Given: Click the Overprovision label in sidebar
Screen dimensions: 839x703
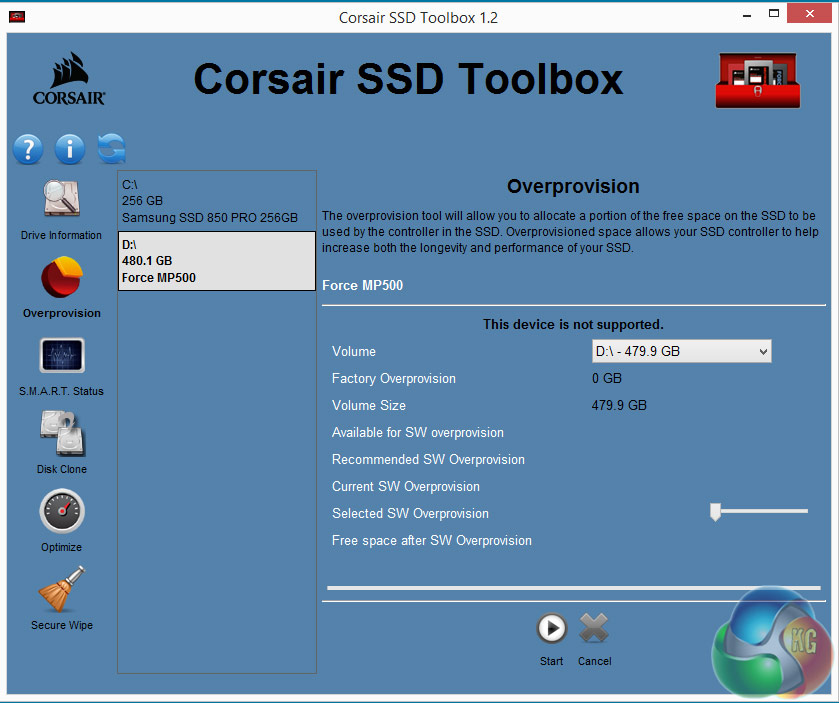Looking at the screenshot, I should (x=62, y=313).
